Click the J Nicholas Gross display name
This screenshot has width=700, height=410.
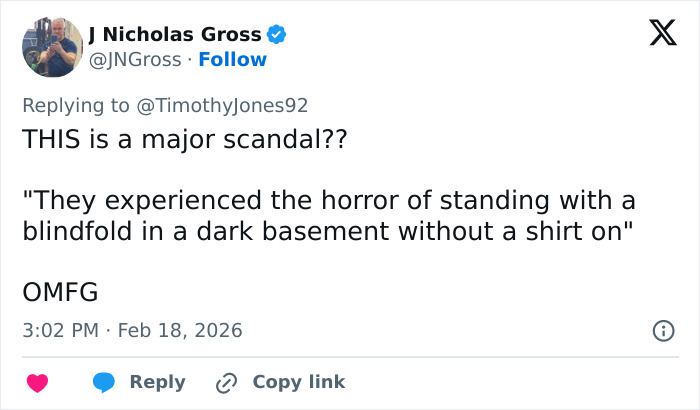point(175,35)
